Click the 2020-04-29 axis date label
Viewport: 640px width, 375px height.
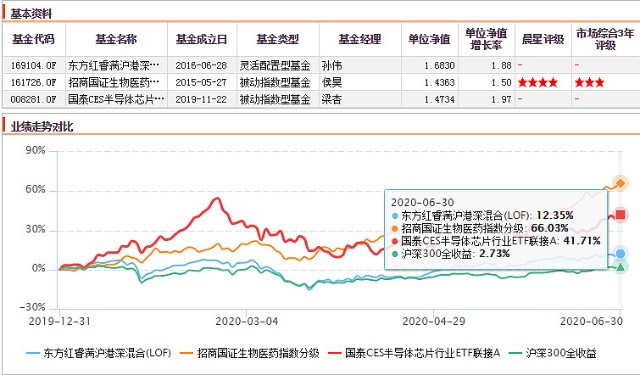(x=434, y=321)
